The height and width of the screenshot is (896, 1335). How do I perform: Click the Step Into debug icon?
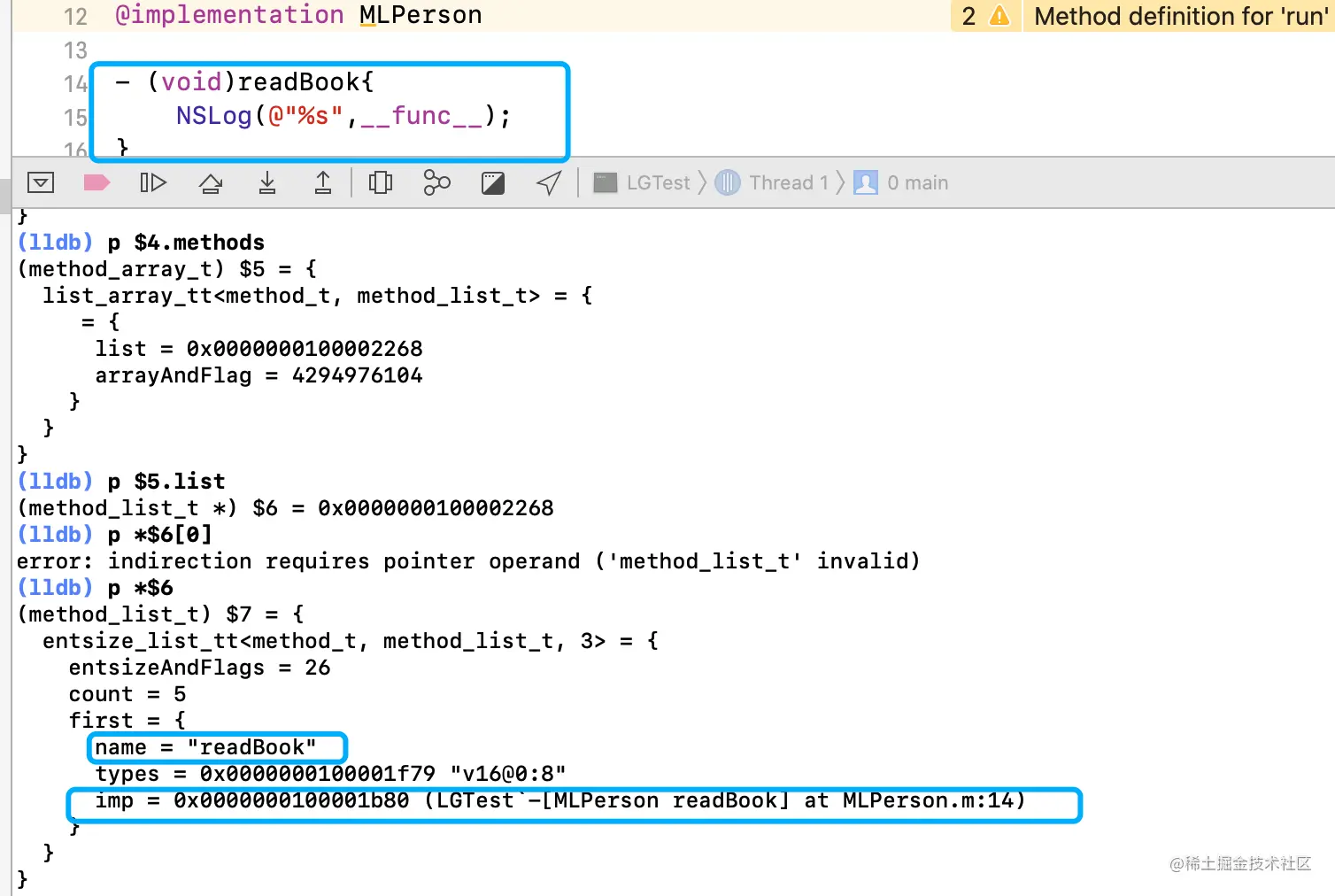click(x=266, y=182)
